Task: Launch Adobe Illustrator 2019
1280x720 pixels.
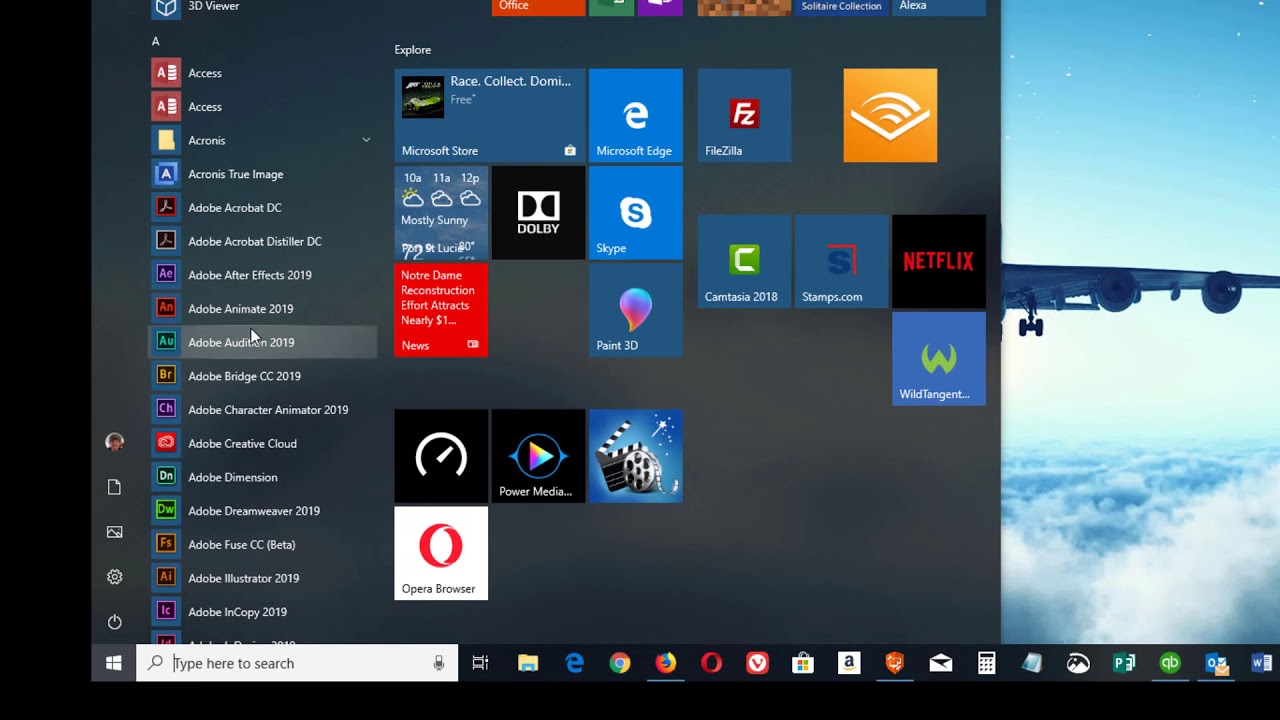Action: (263, 578)
